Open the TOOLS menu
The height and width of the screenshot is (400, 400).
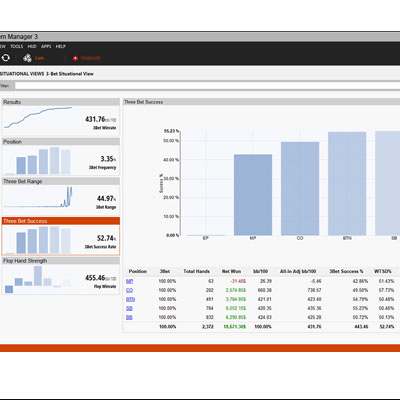click(x=17, y=46)
